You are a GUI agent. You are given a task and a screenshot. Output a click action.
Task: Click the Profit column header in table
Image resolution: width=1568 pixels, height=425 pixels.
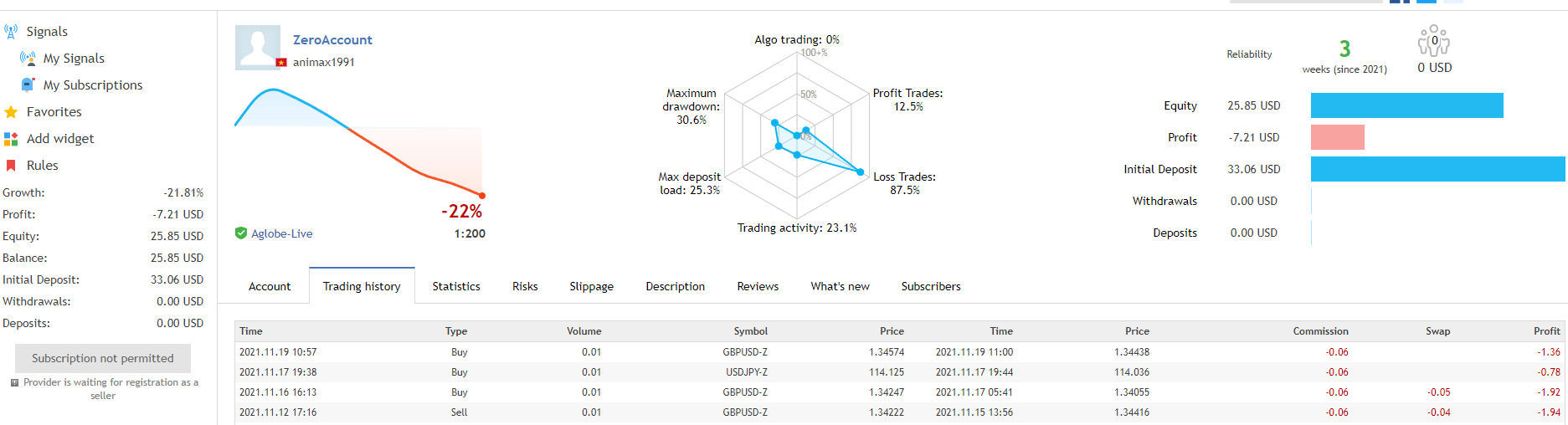coord(1546,331)
